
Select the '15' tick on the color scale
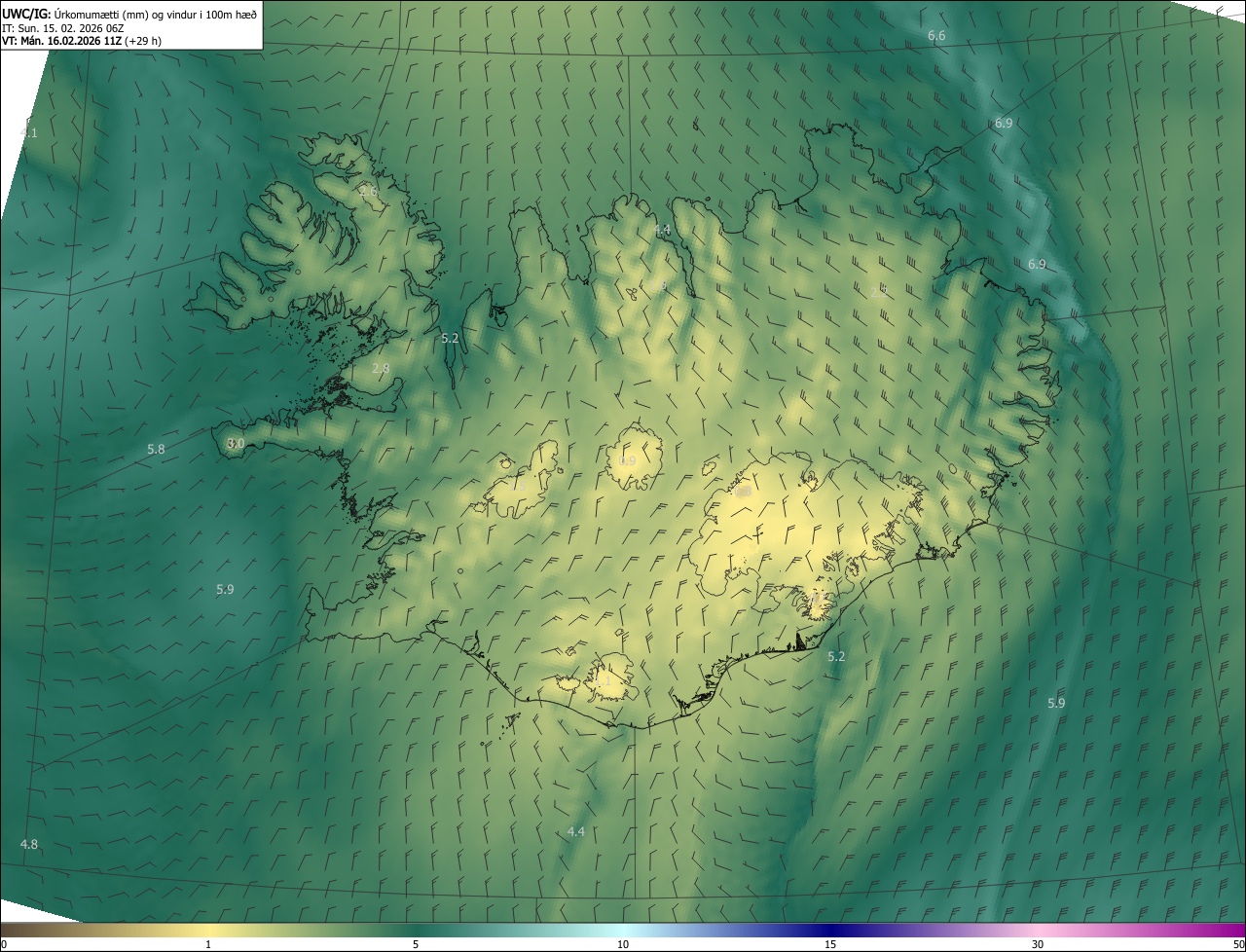[x=830, y=944]
